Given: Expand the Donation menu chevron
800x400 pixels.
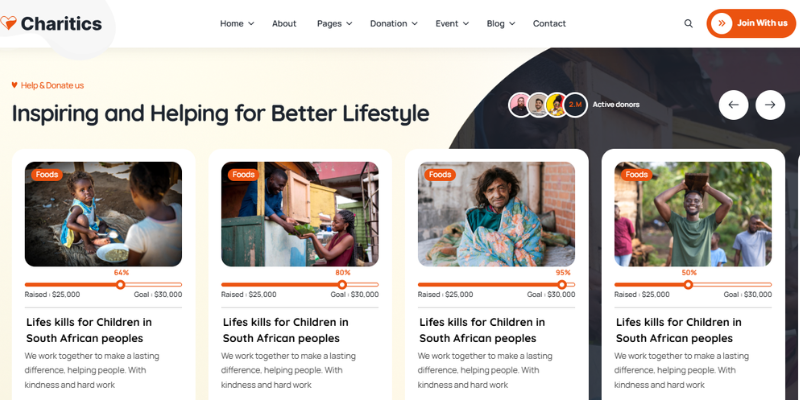Looking at the screenshot, I should (x=414, y=23).
